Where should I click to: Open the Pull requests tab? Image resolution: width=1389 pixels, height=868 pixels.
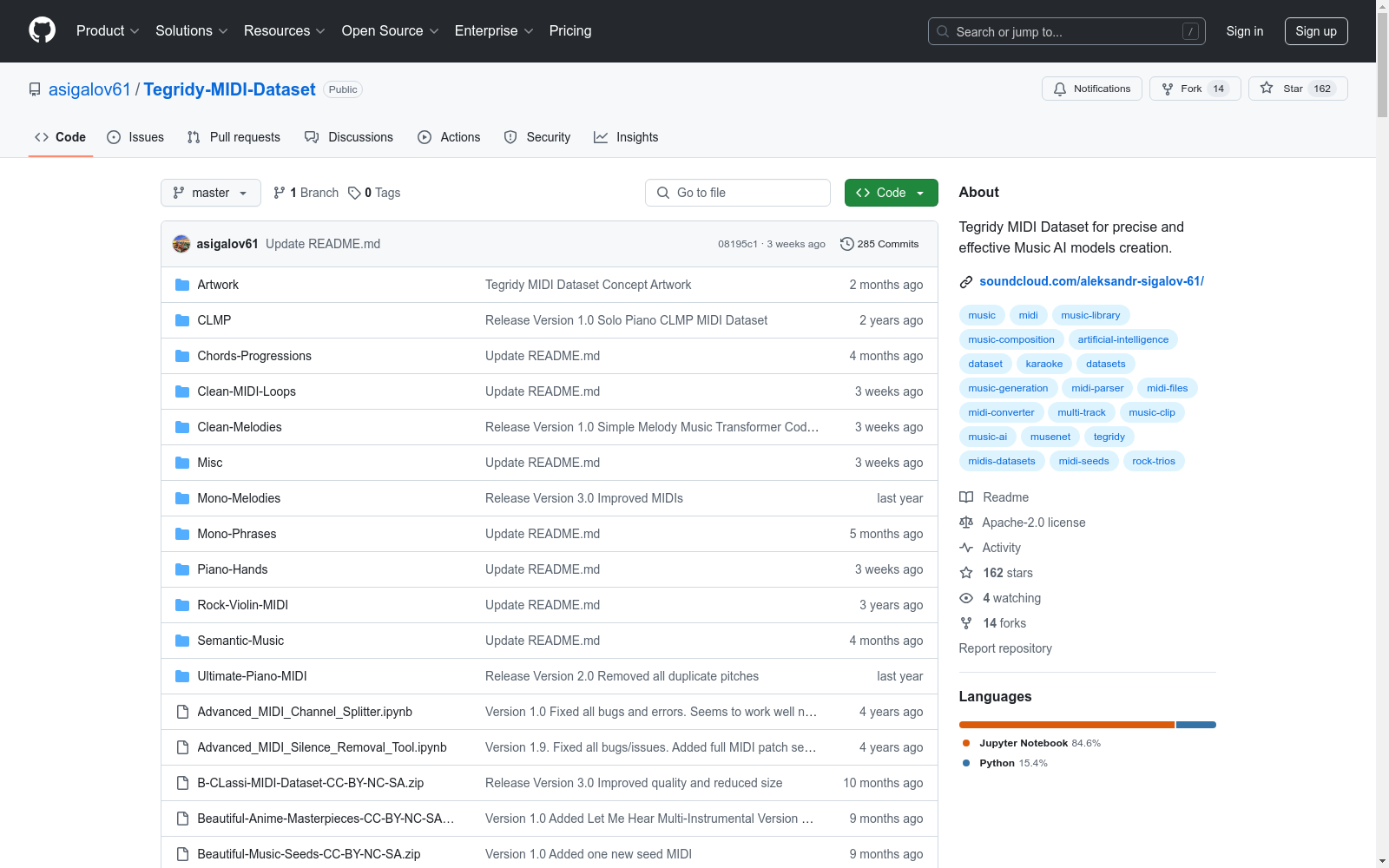234,137
